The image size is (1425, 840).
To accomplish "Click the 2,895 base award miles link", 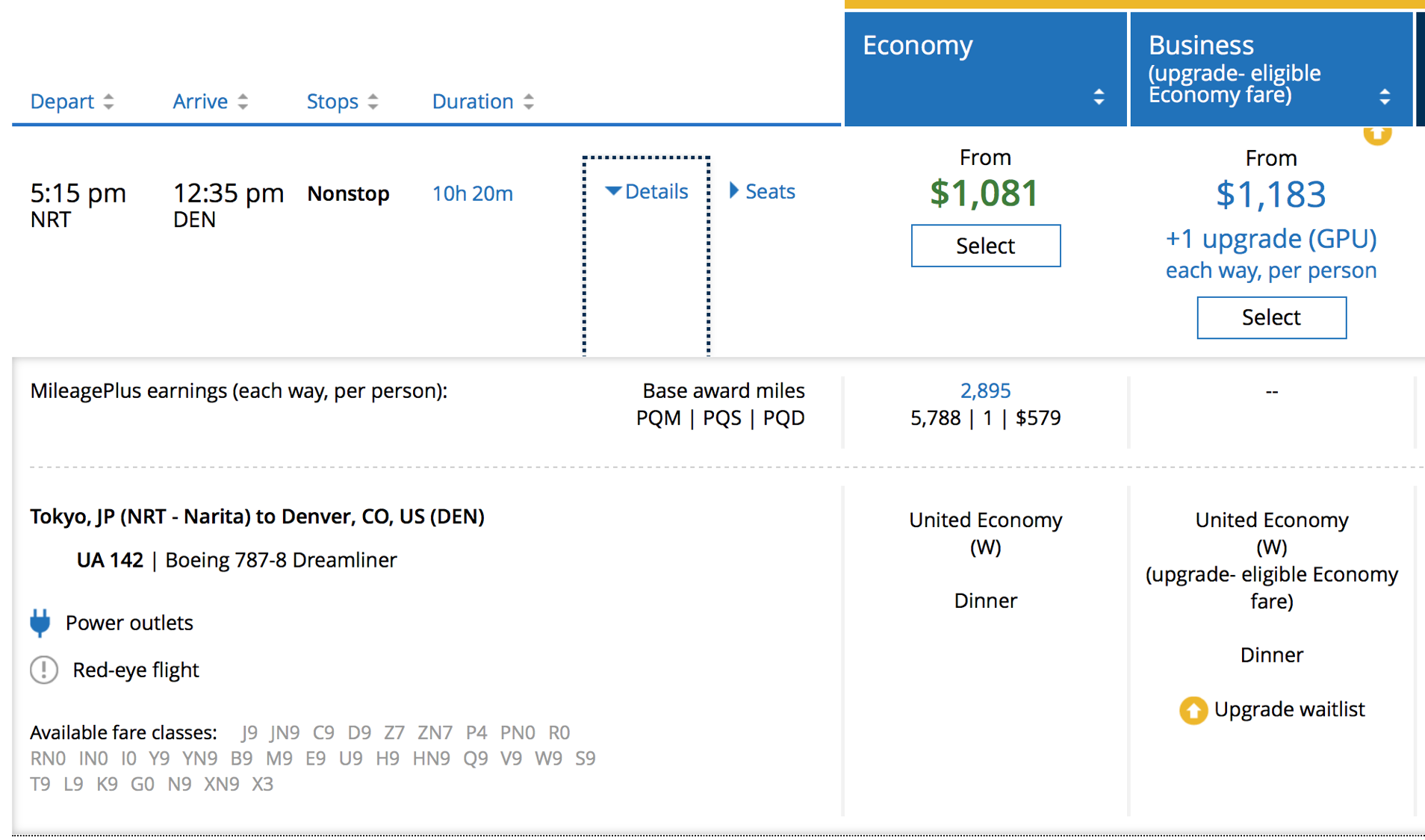I will point(985,391).
